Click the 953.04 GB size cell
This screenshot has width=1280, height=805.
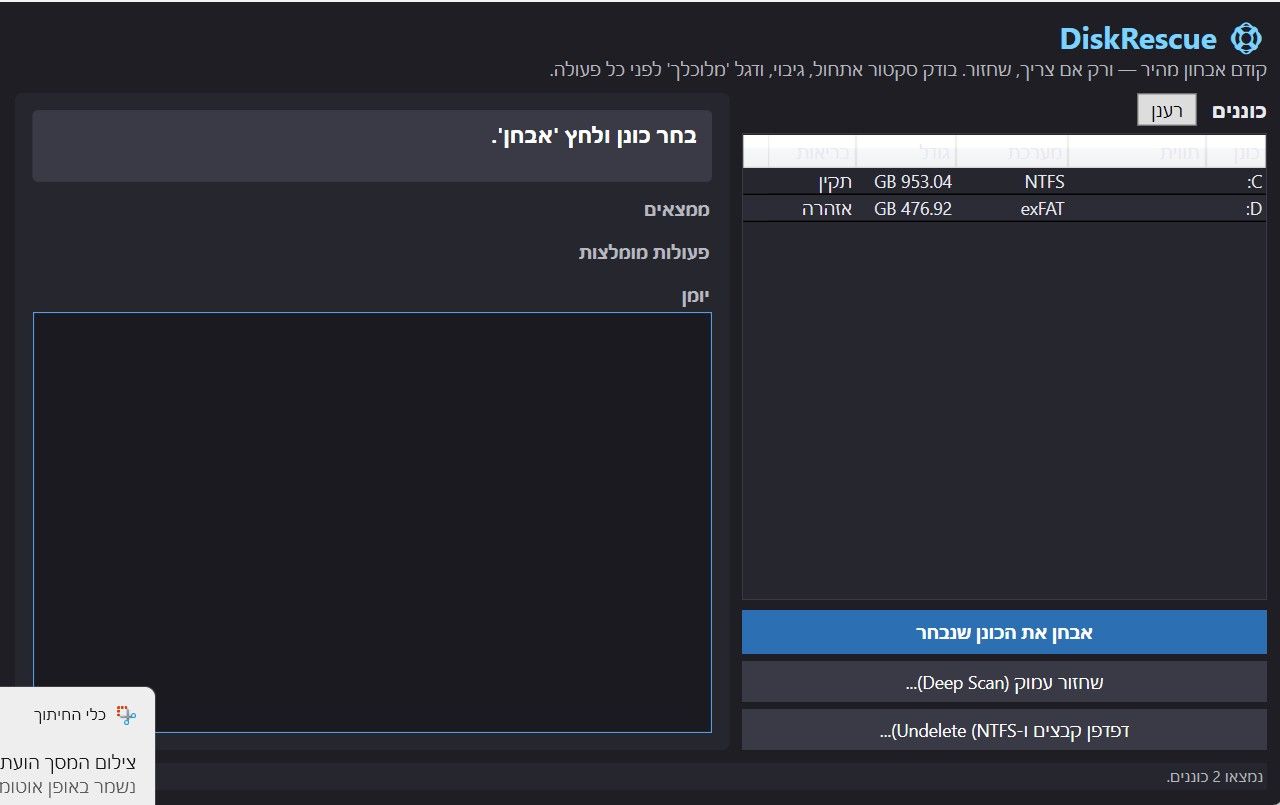913,182
